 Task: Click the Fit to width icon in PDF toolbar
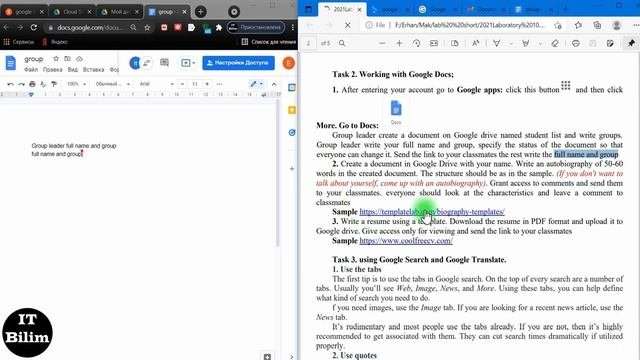click(x=434, y=43)
